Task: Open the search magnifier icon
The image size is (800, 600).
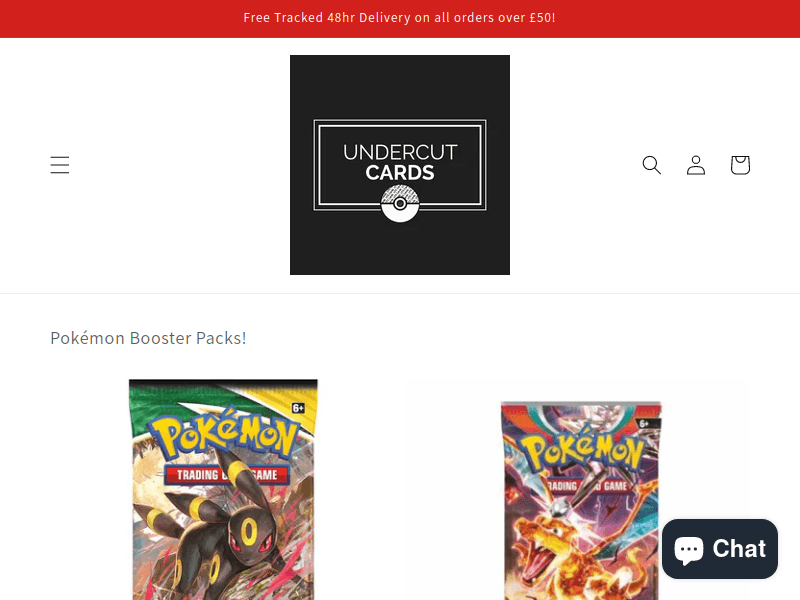Action: (x=652, y=165)
